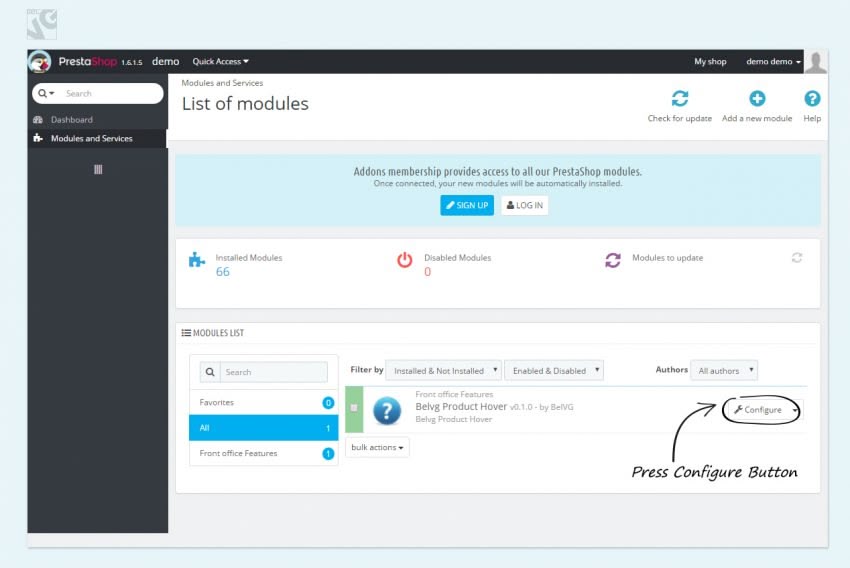Click the Disabled Modules count 0
Screen dimensions: 850x568
(x=428, y=272)
